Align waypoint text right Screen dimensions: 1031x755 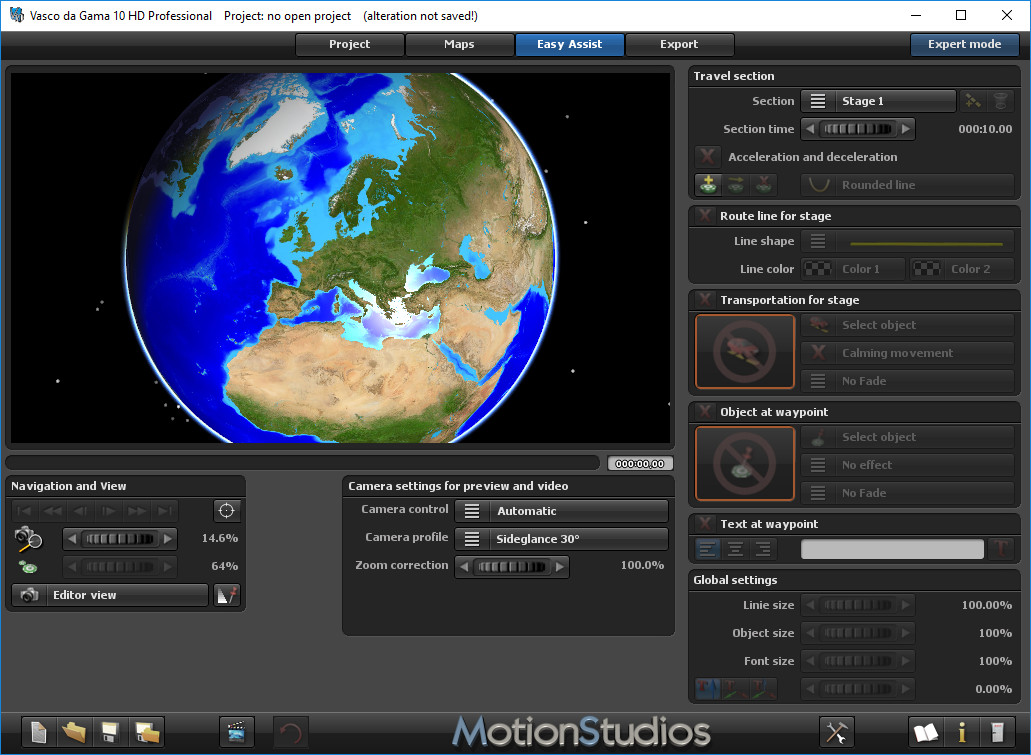[763, 548]
